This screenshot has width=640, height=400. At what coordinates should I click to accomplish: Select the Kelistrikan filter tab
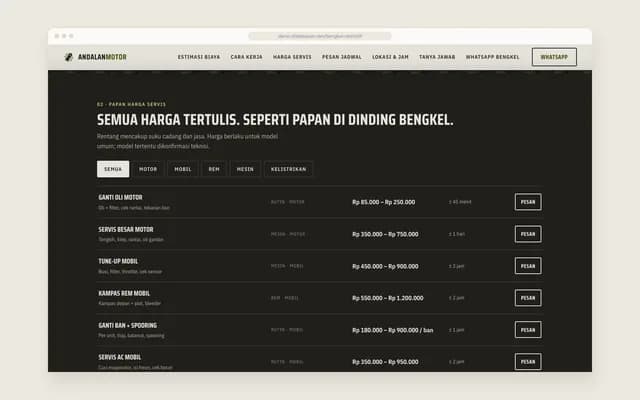pyautogui.click(x=288, y=169)
